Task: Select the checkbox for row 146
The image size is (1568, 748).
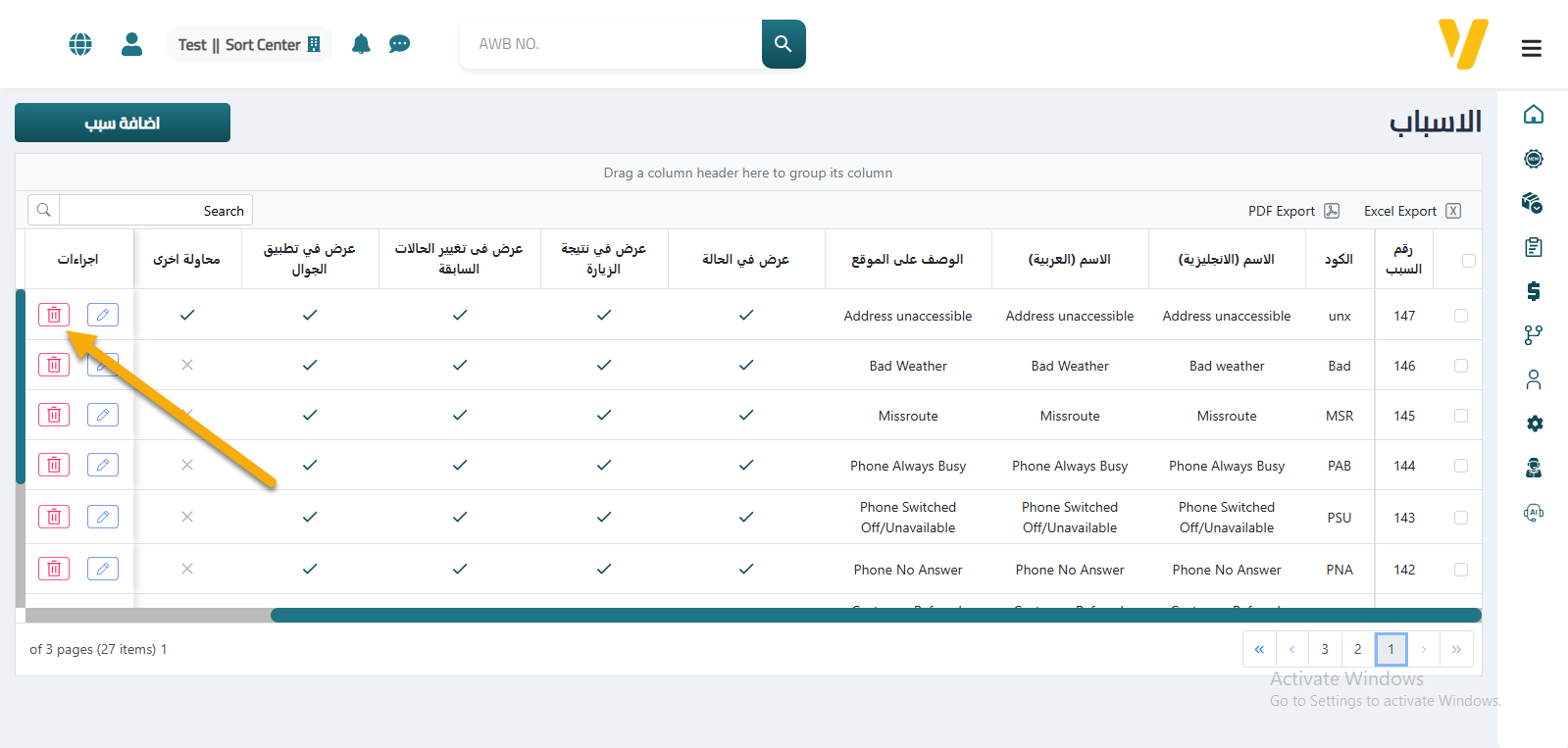Action: click(1461, 366)
